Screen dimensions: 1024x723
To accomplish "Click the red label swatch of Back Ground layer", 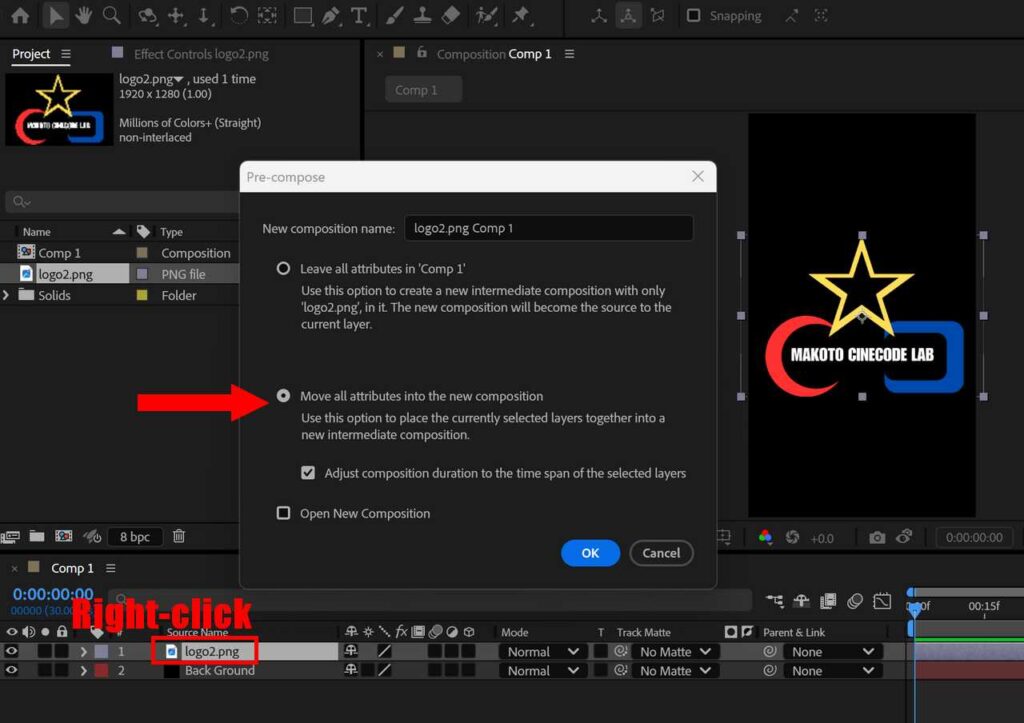I will [x=101, y=670].
